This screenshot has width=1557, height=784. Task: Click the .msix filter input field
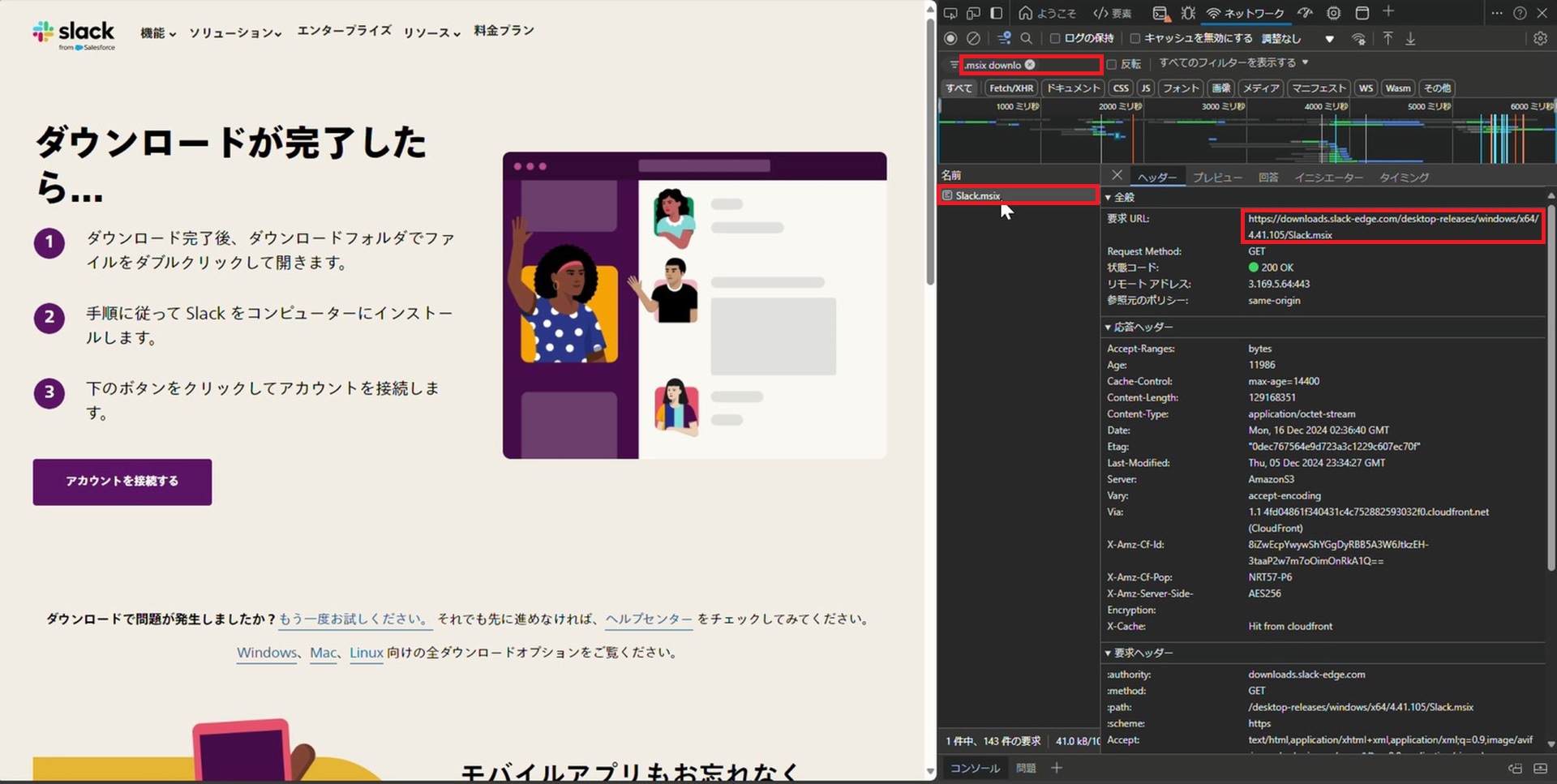[1030, 64]
